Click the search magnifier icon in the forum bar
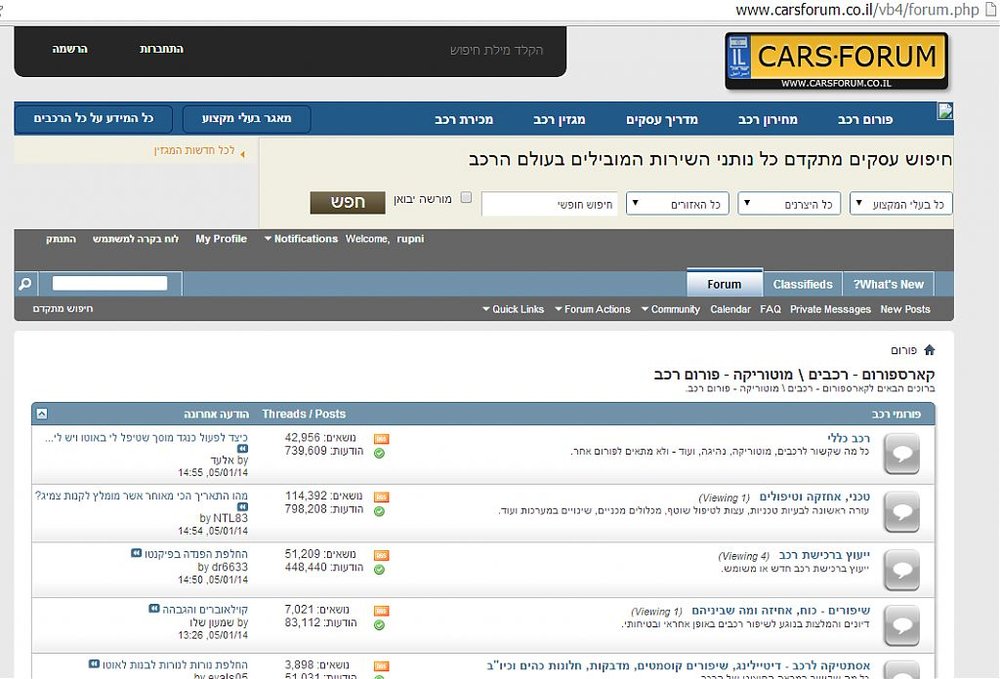Viewport: 1000px width, 679px height. pyautogui.click(x=25, y=284)
